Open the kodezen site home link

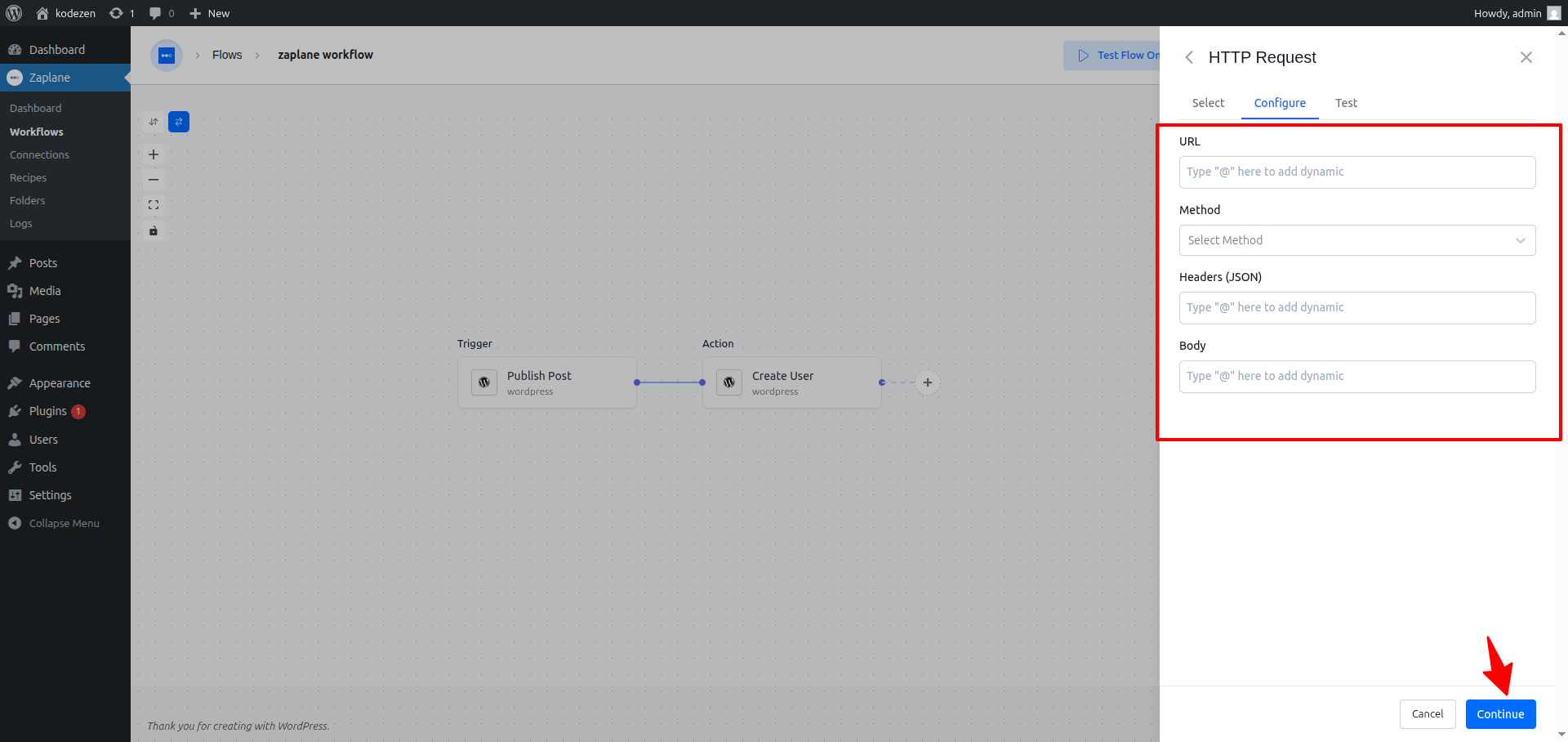click(x=65, y=13)
